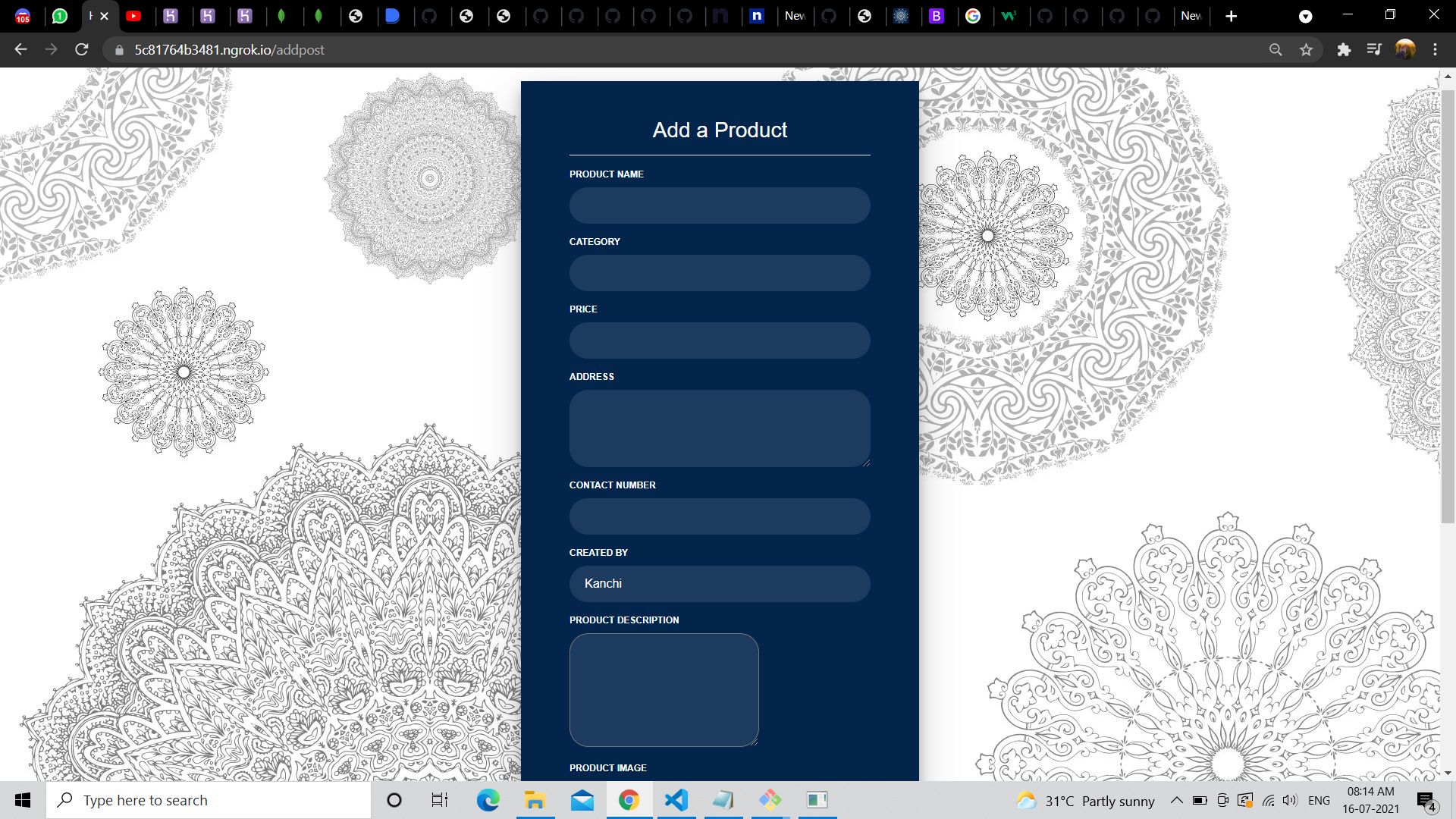Click the forward navigation arrow

pyautogui.click(x=51, y=50)
